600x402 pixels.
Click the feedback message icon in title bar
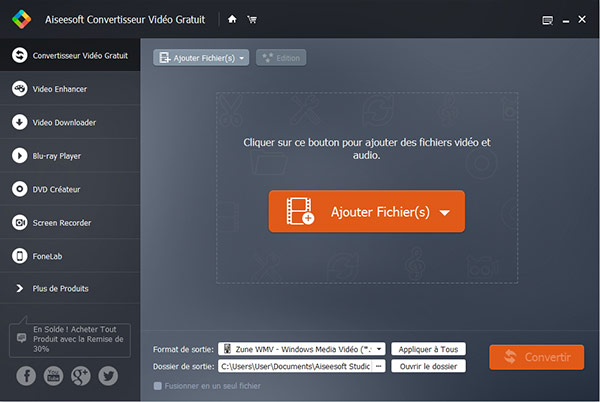(x=548, y=20)
